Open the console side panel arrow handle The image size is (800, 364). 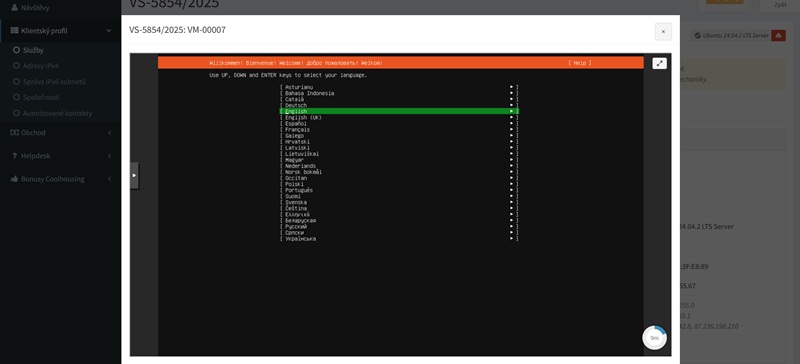[134, 175]
